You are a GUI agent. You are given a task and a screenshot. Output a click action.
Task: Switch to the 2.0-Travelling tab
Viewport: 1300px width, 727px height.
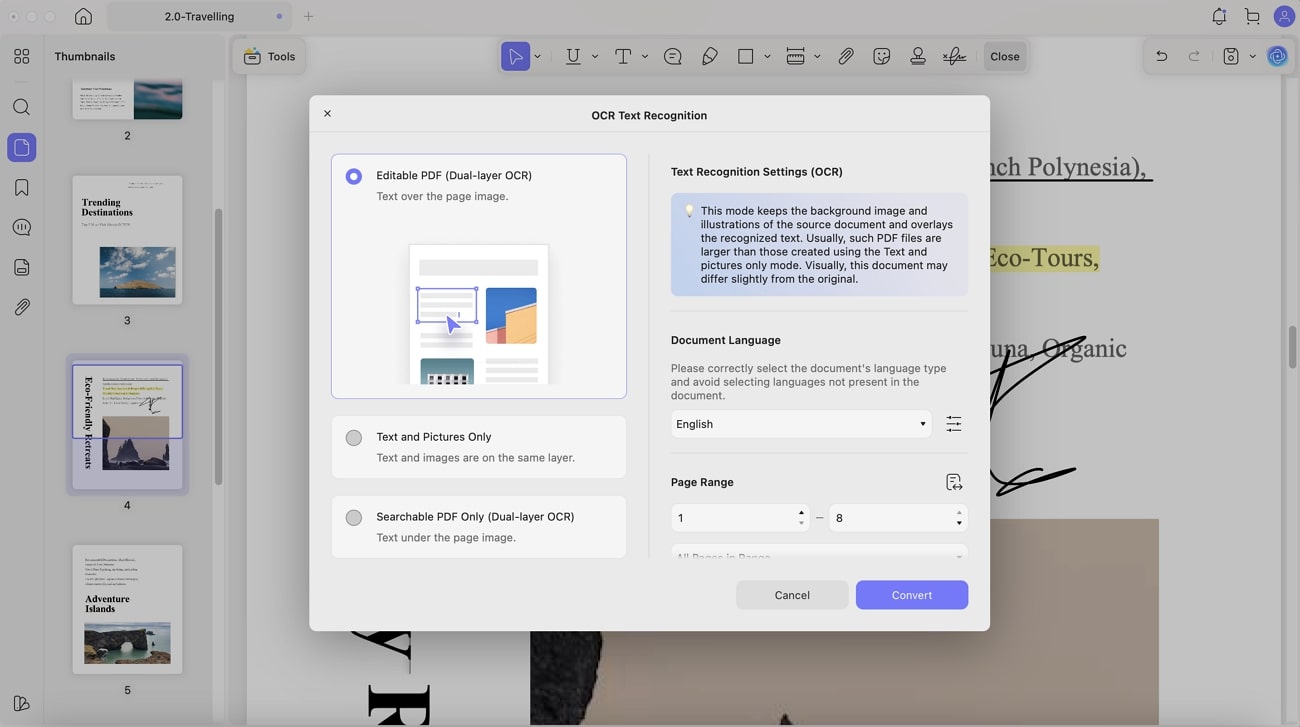point(200,17)
